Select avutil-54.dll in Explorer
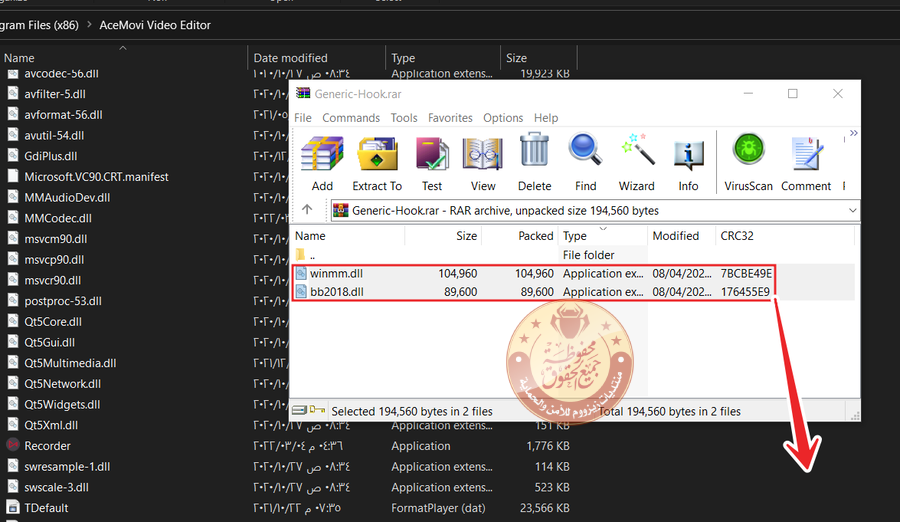The width and height of the screenshot is (900, 522). 54,136
